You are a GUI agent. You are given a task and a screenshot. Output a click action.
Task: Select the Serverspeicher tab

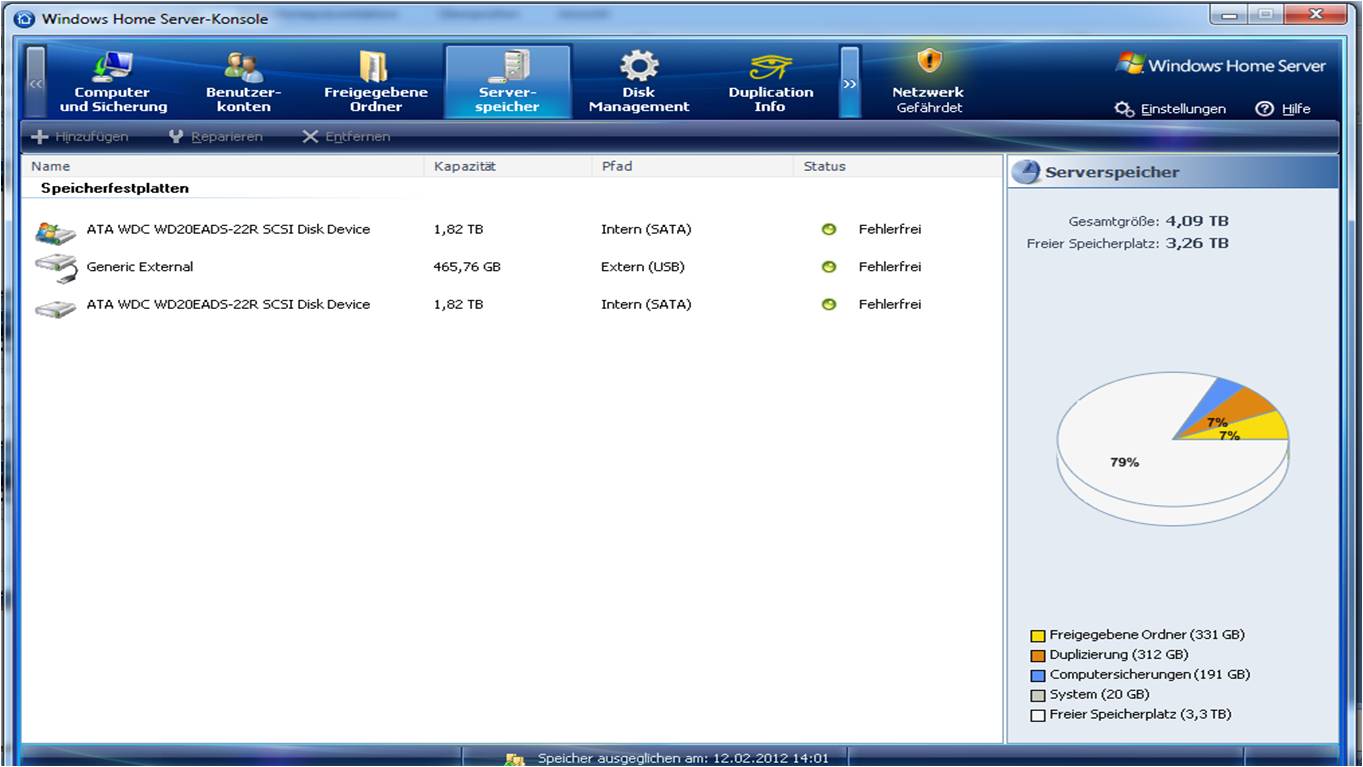508,82
